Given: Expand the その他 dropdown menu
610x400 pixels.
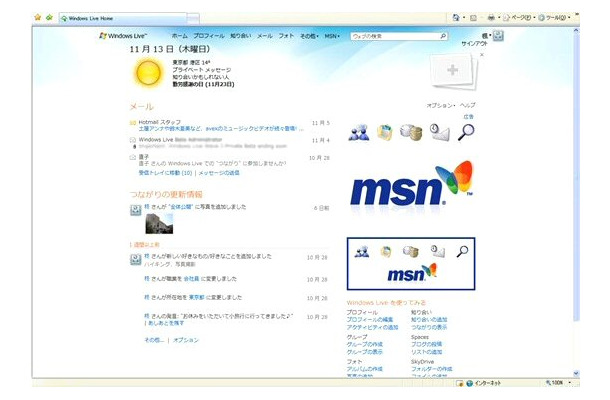Looking at the screenshot, I should pyautogui.click(x=309, y=36).
